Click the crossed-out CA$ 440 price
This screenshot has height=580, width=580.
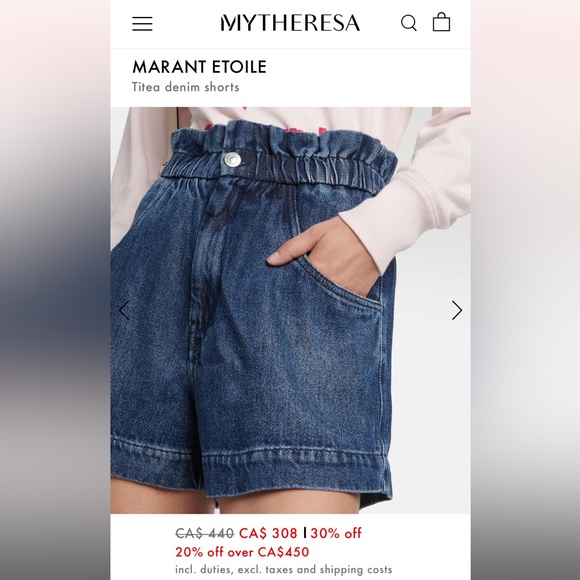pyautogui.click(x=205, y=533)
